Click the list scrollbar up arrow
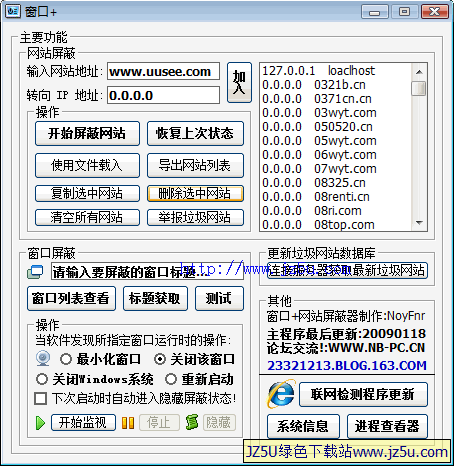This screenshot has width=454, height=466. (x=419, y=72)
